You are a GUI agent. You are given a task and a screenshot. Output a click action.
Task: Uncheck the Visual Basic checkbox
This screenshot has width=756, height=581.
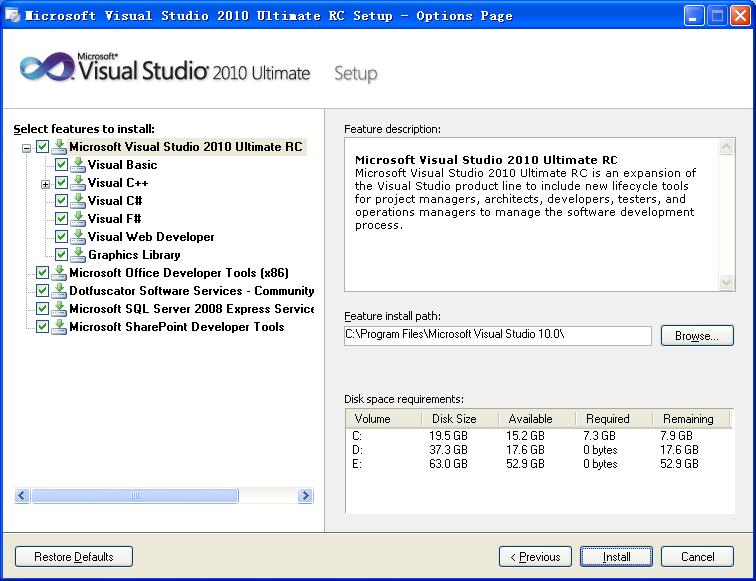point(61,165)
